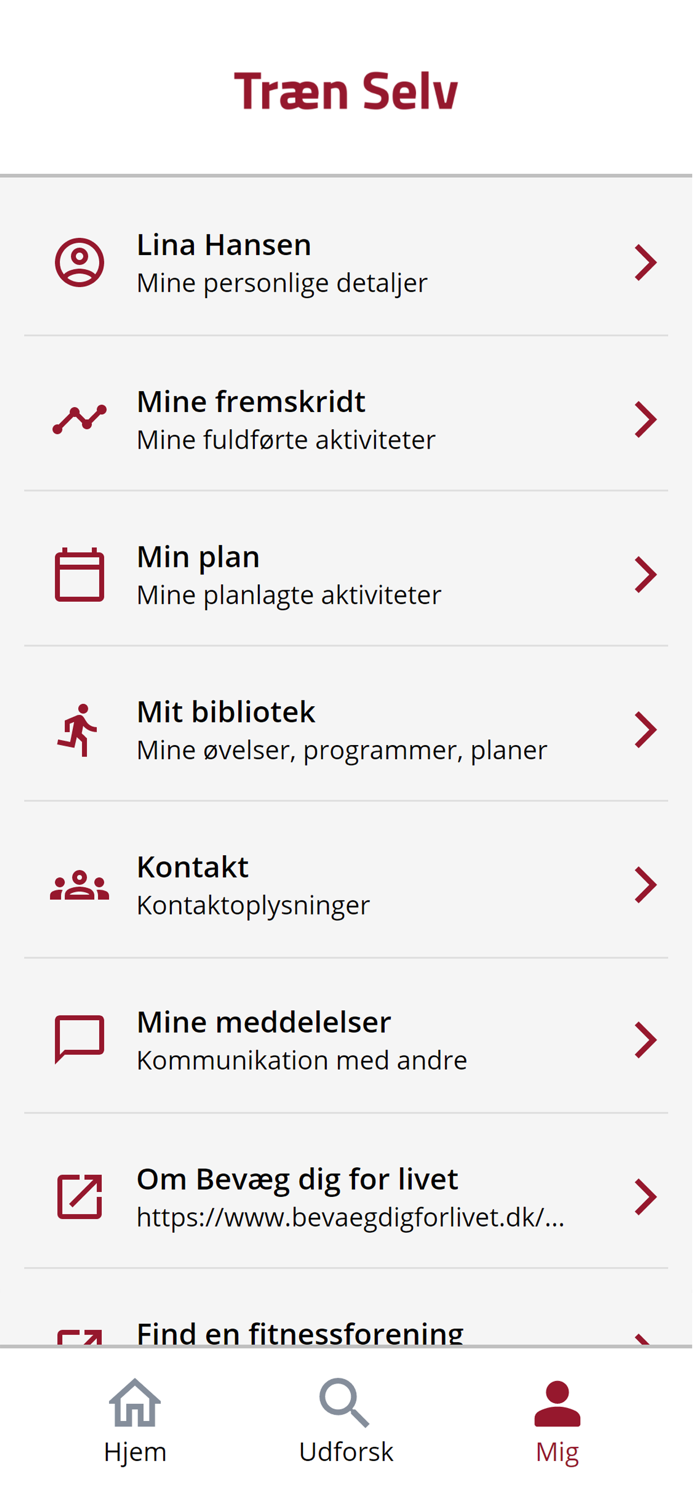Expand the chevron next to Lina Hansen
The image size is (693, 1500).
point(647,262)
